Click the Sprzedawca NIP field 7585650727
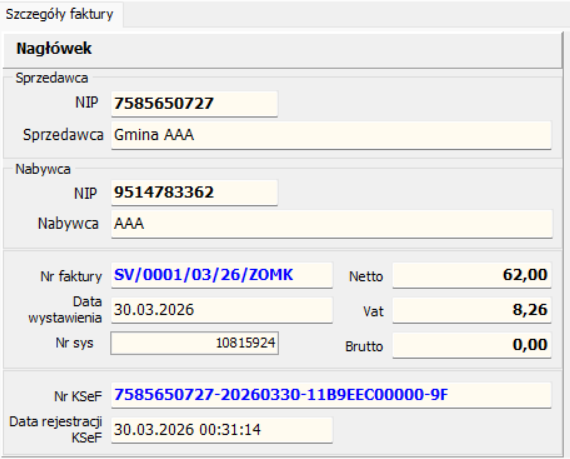 pyautogui.click(x=194, y=104)
